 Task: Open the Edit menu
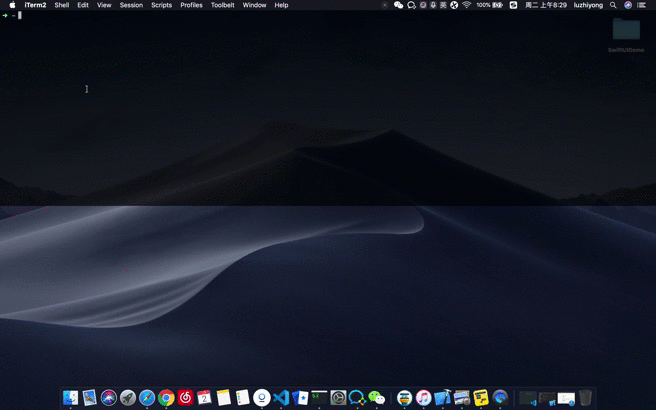83,5
